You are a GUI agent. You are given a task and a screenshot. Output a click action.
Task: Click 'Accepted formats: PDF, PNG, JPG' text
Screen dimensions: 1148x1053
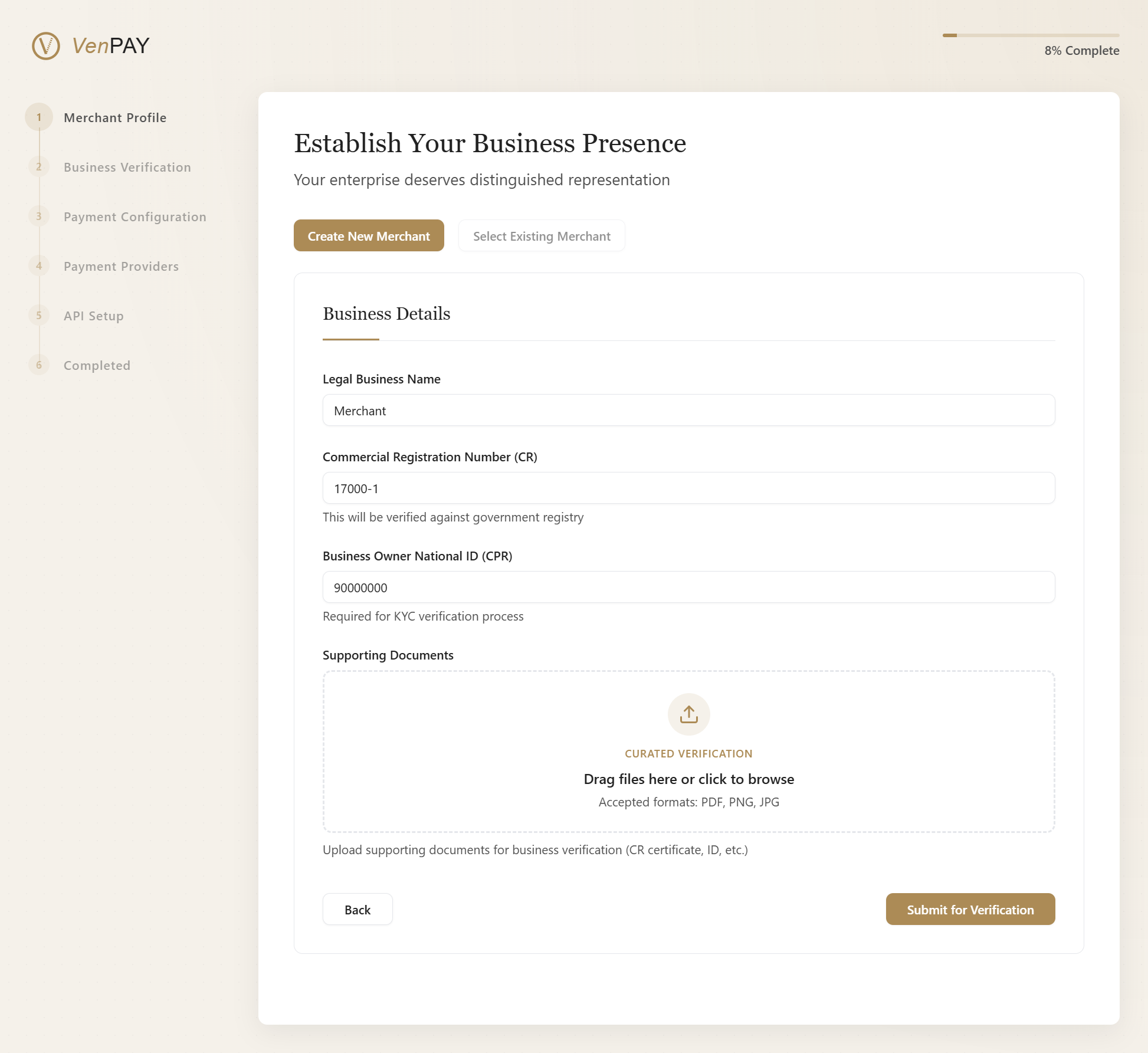tap(688, 802)
